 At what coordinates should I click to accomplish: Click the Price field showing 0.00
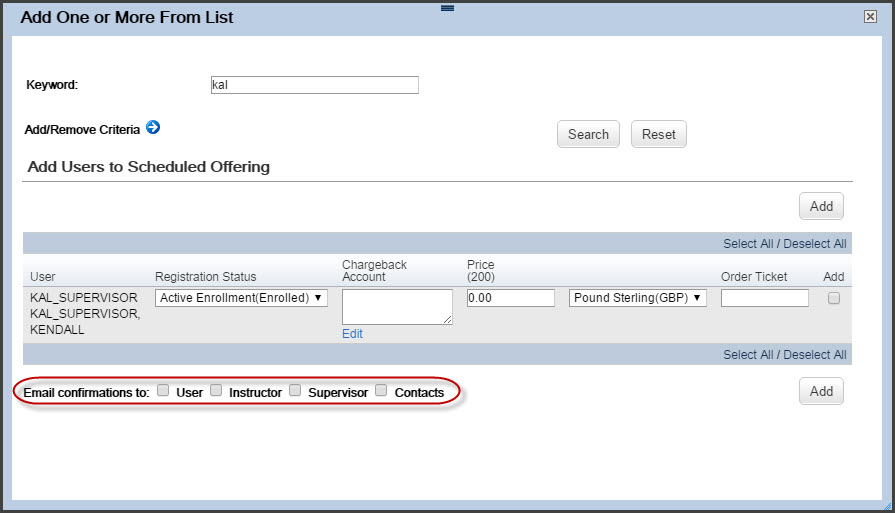pos(511,298)
